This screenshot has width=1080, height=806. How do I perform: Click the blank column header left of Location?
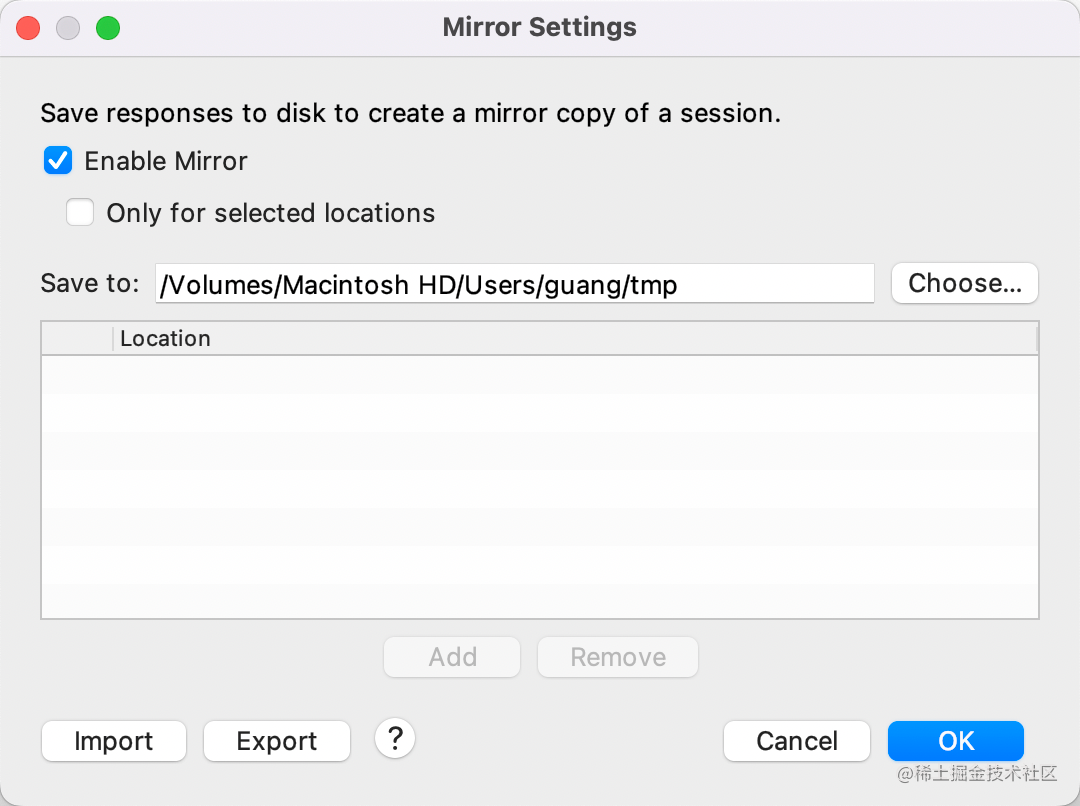coord(77,339)
